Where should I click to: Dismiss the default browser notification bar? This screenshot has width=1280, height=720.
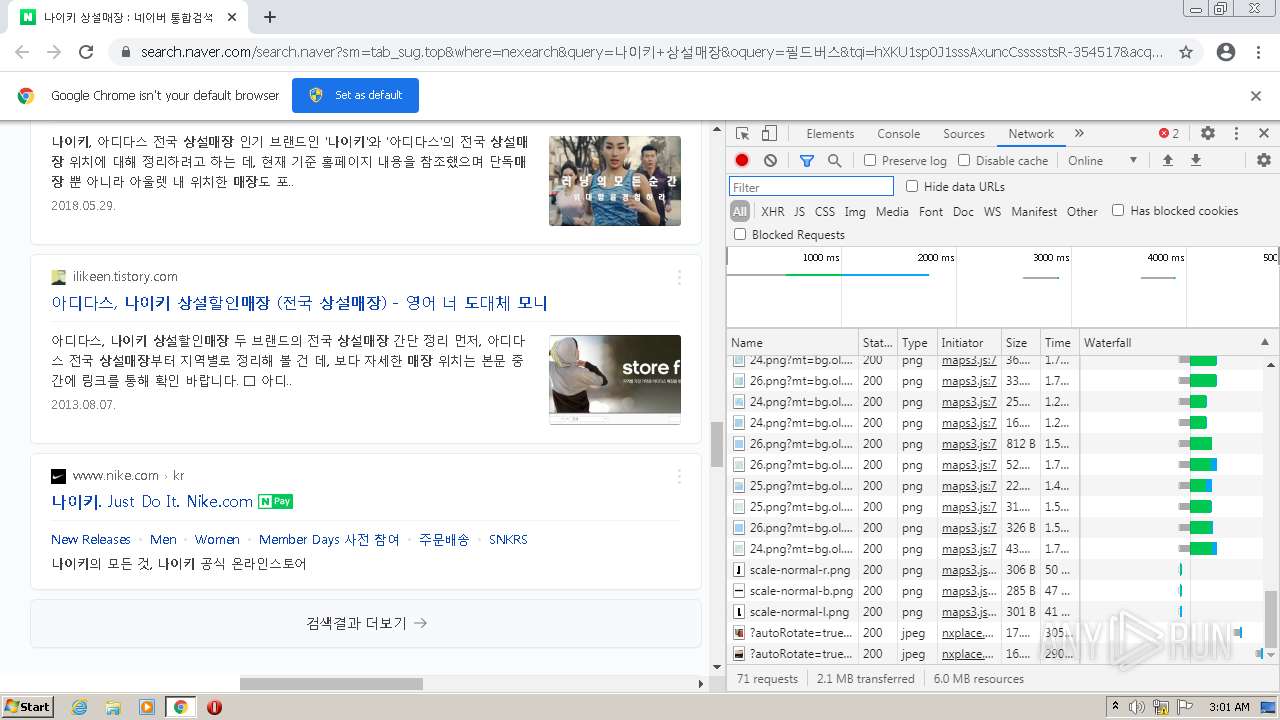pos(1256,96)
